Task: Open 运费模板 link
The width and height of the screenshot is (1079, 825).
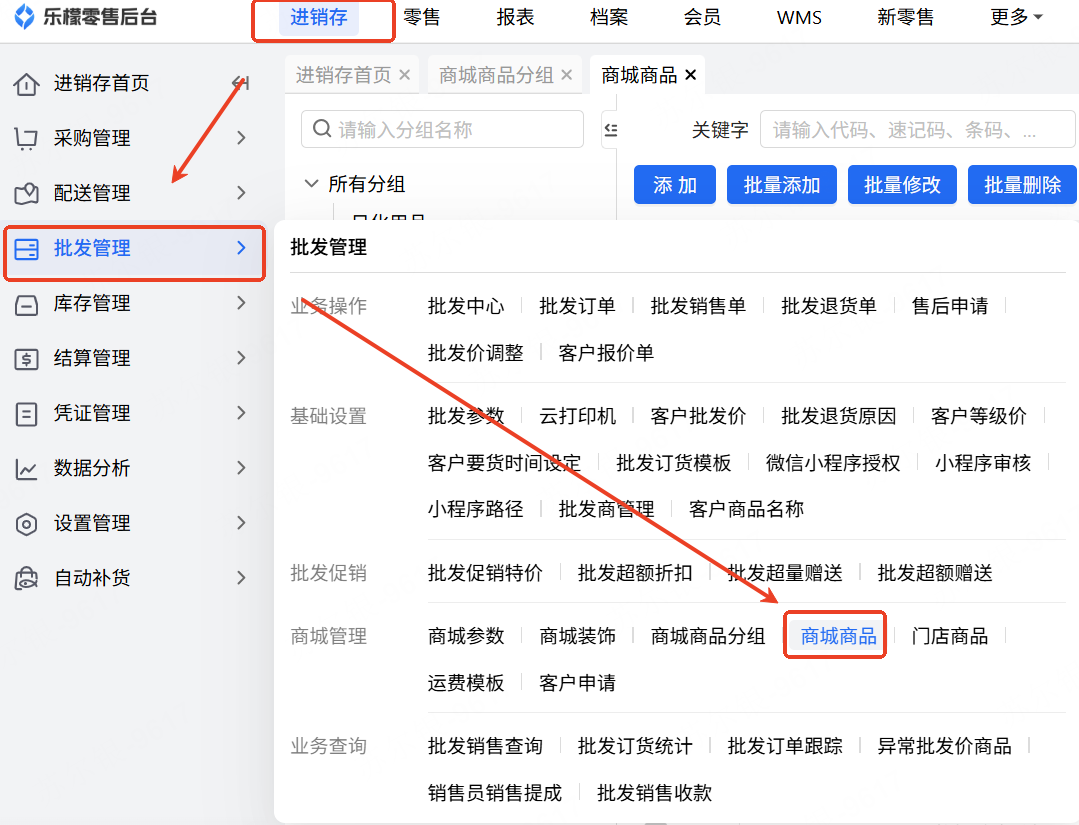Action: [466, 683]
